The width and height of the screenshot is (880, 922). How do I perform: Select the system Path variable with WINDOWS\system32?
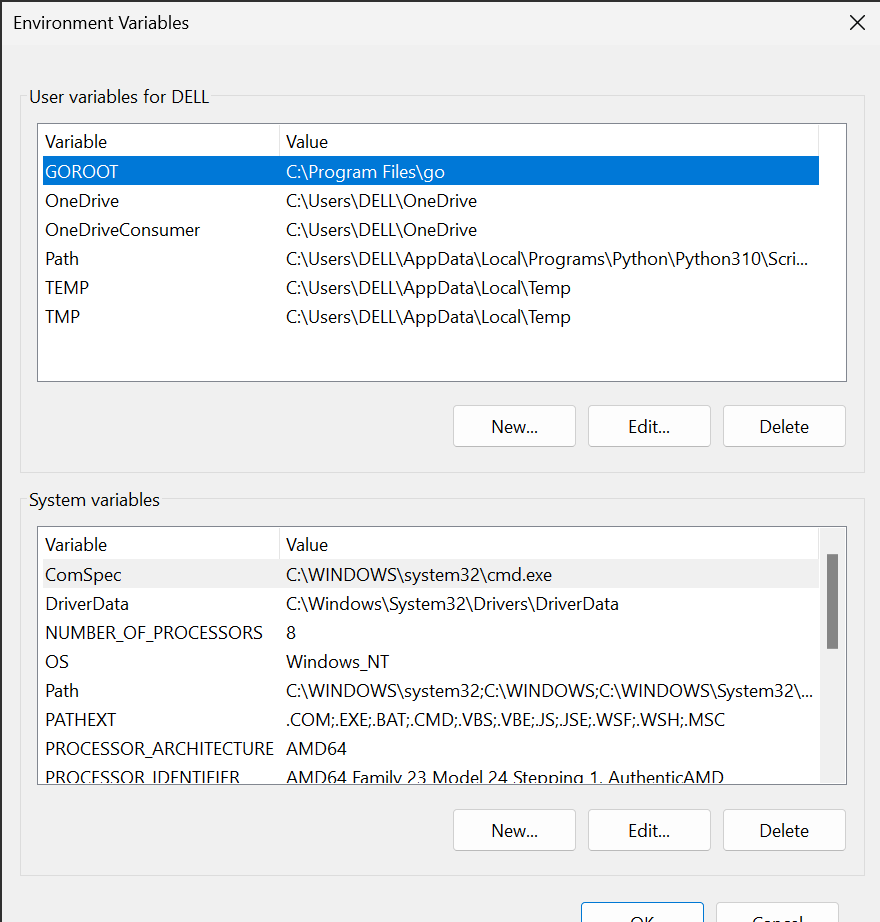tap(431, 690)
